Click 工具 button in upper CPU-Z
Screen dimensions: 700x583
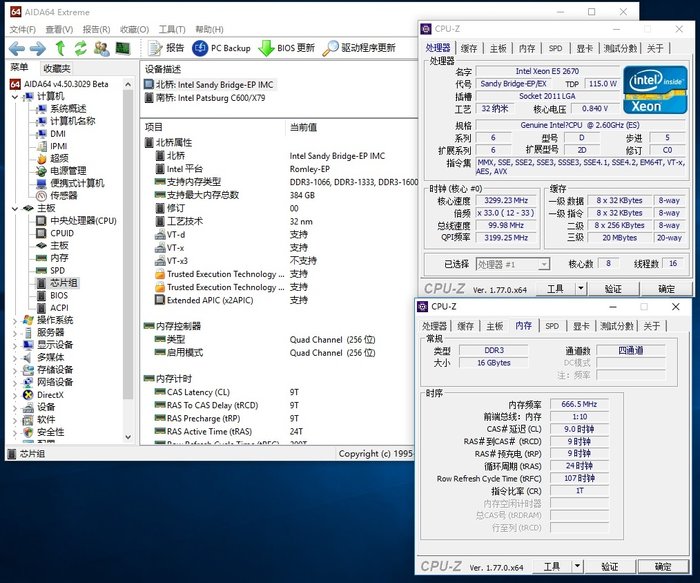click(555, 289)
